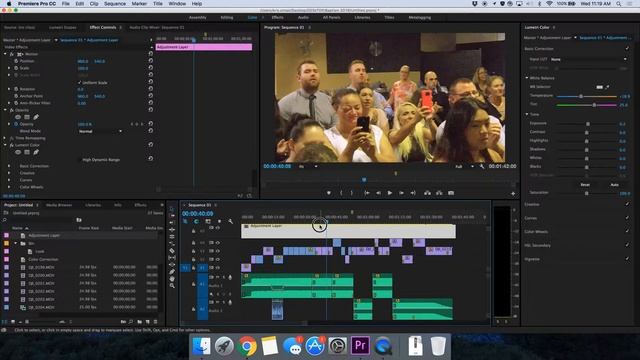Step forward one frame in Program monitor
This screenshot has width=640, height=360.
(x=402, y=193)
